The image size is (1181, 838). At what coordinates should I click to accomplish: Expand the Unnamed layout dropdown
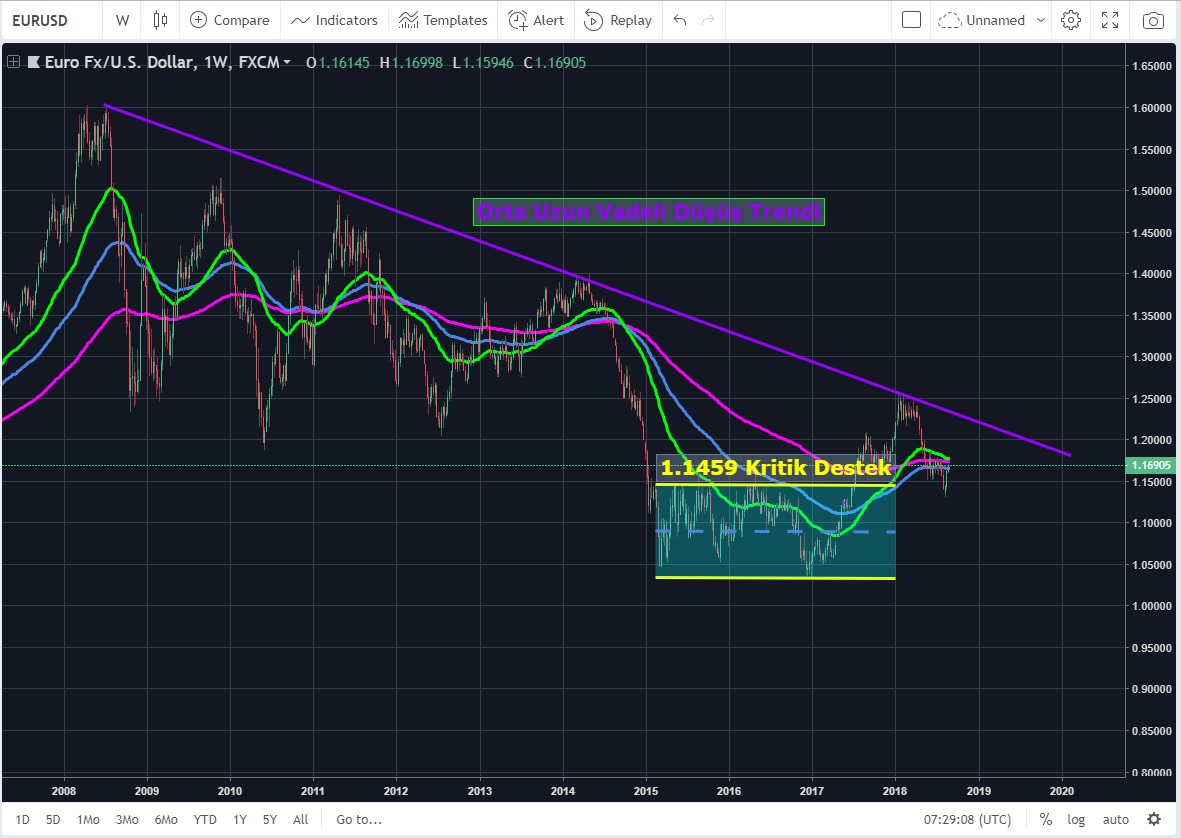click(1041, 20)
